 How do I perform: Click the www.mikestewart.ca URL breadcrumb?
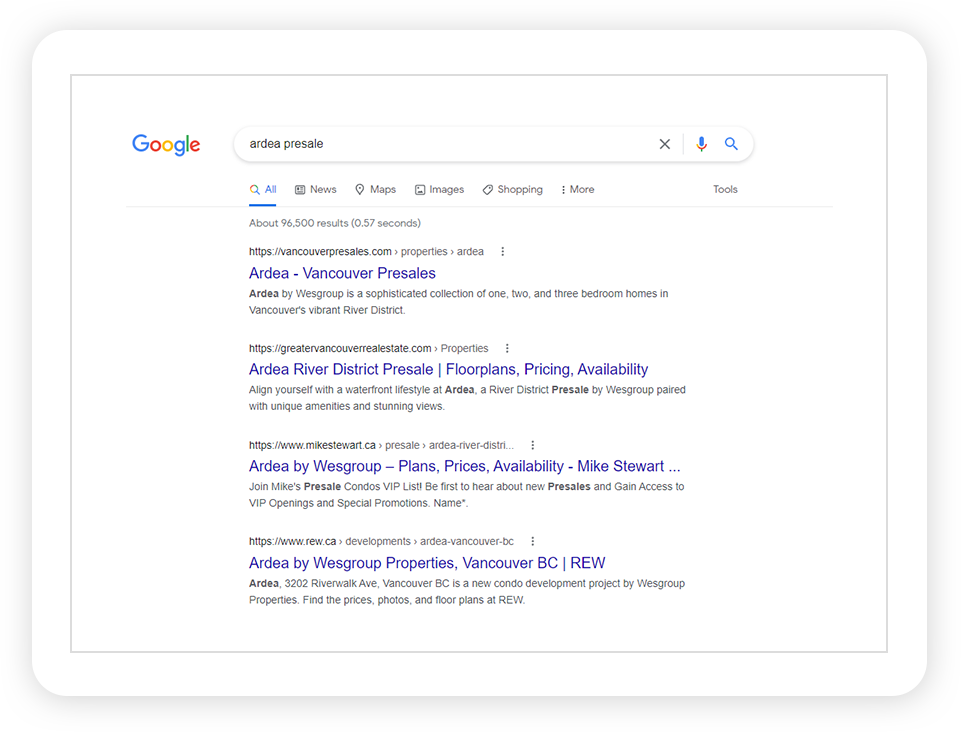point(381,445)
